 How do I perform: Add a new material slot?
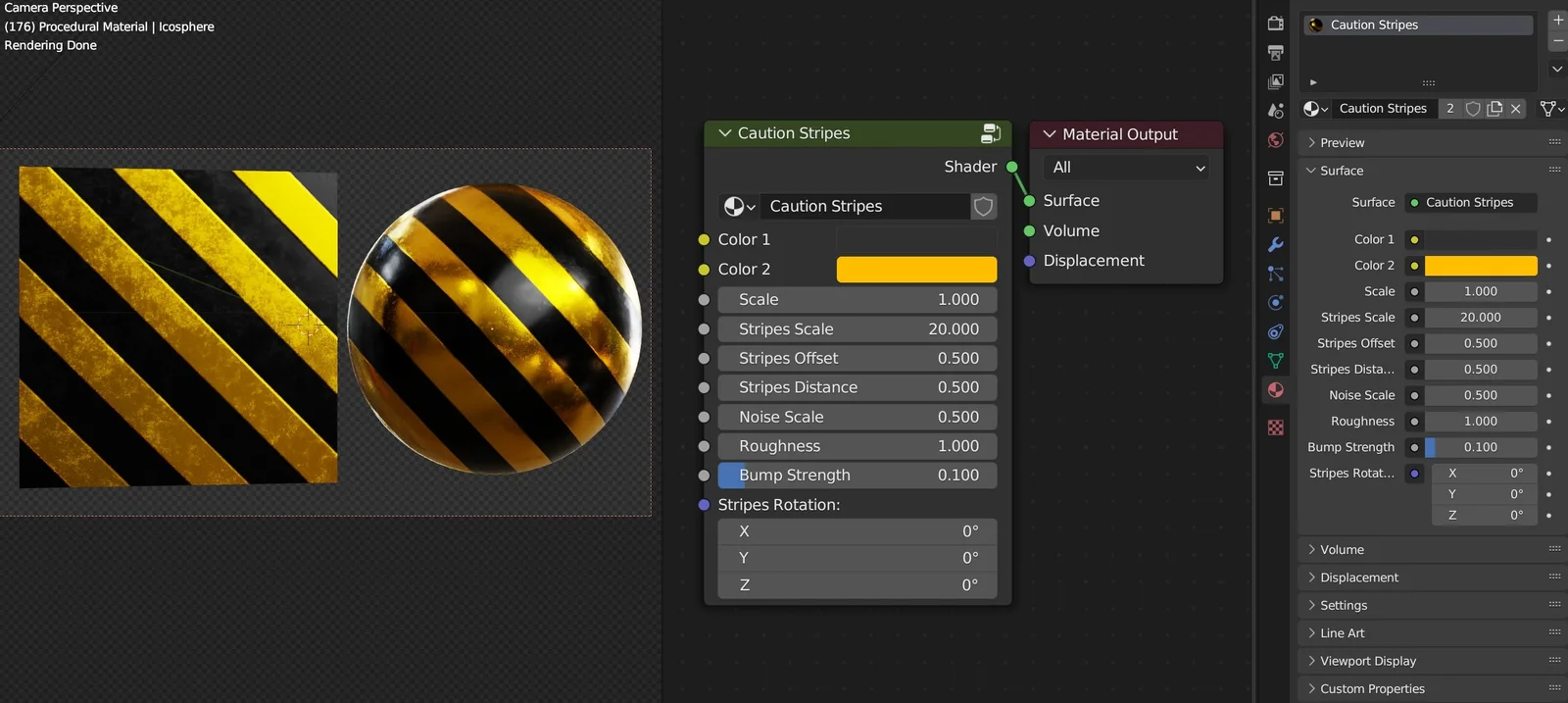(x=1557, y=20)
